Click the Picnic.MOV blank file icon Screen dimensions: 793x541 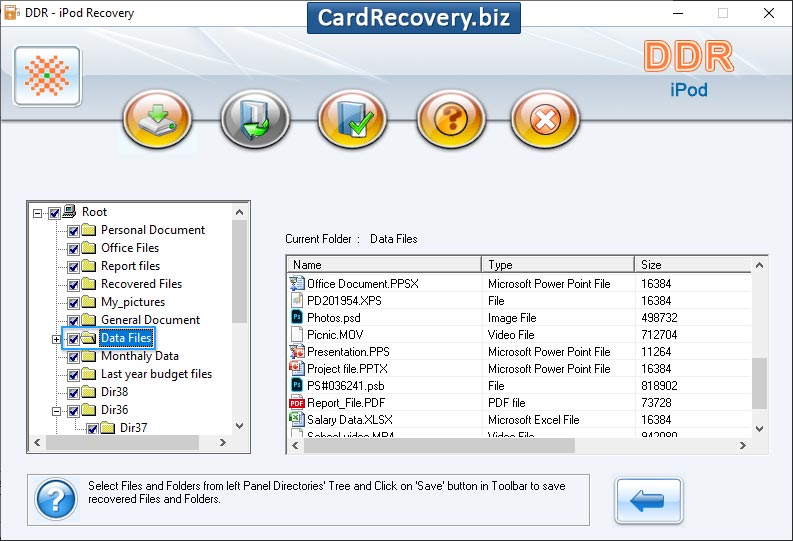[297, 334]
